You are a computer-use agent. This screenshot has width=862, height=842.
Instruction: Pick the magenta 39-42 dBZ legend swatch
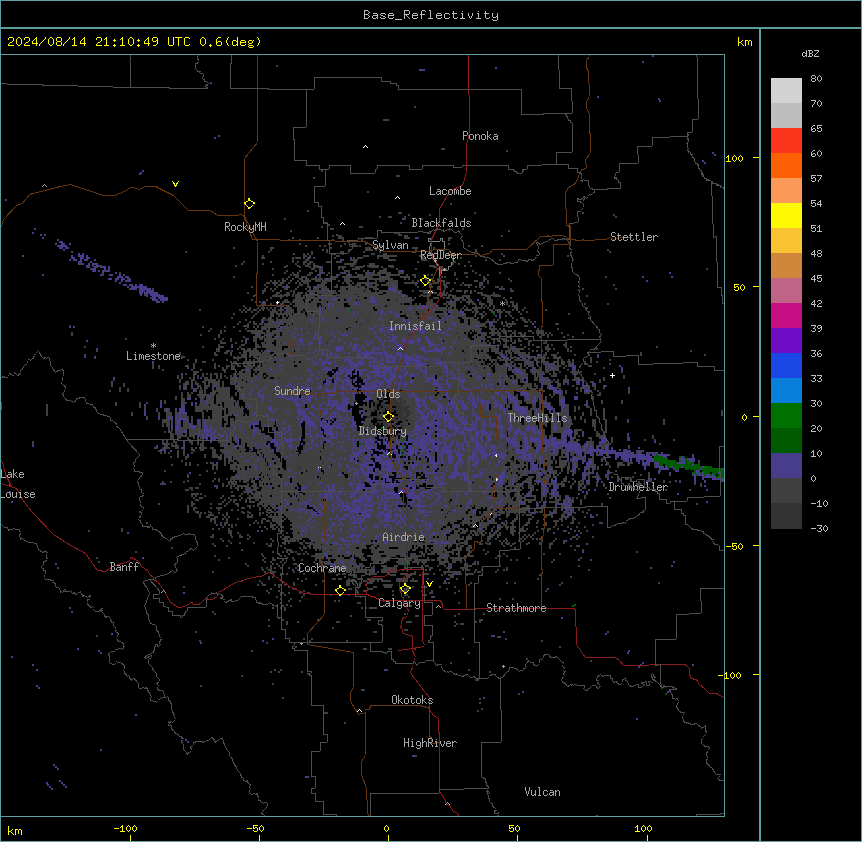[x=786, y=315]
